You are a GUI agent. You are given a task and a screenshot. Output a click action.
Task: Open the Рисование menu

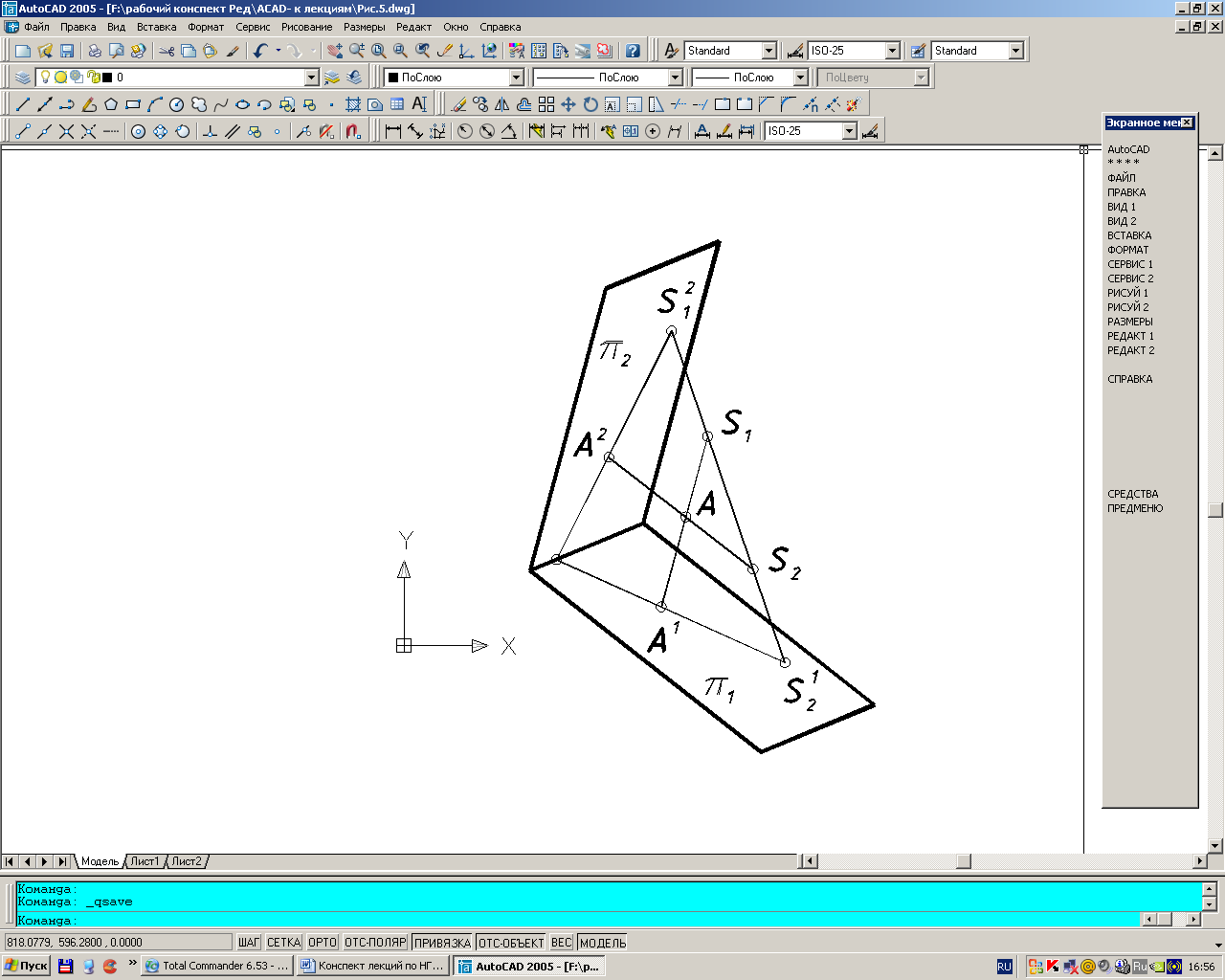pyautogui.click(x=306, y=27)
